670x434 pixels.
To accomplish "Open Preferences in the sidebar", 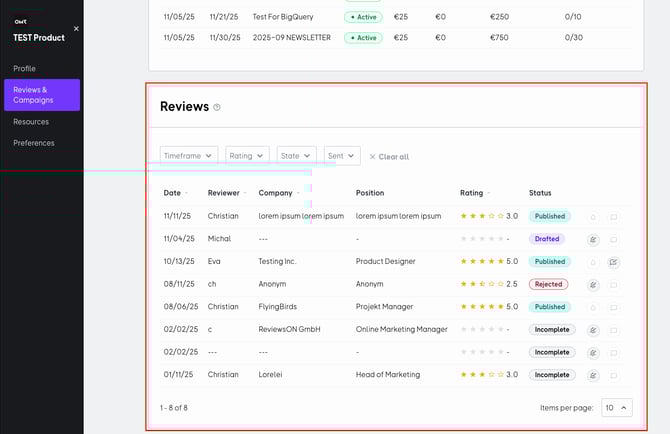I will tap(34, 143).
